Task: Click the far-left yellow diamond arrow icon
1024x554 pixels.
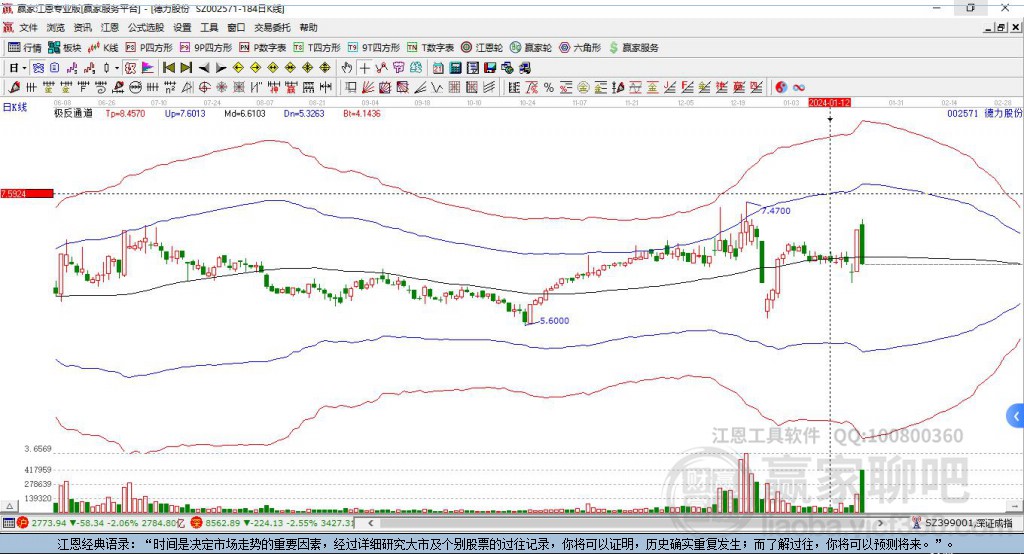Action: [x=238, y=68]
